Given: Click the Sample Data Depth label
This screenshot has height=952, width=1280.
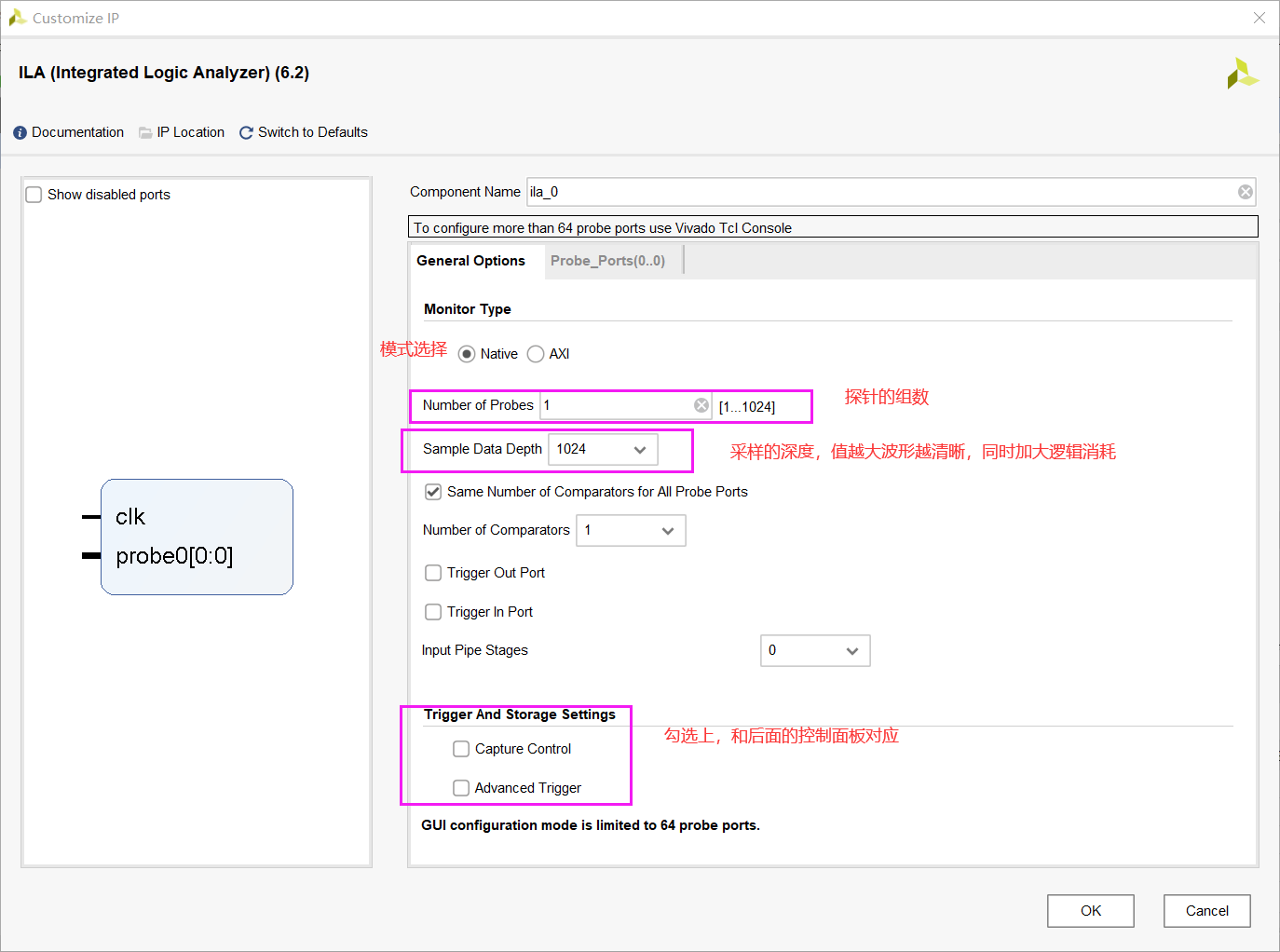Looking at the screenshot, I should tap(483, 449).
